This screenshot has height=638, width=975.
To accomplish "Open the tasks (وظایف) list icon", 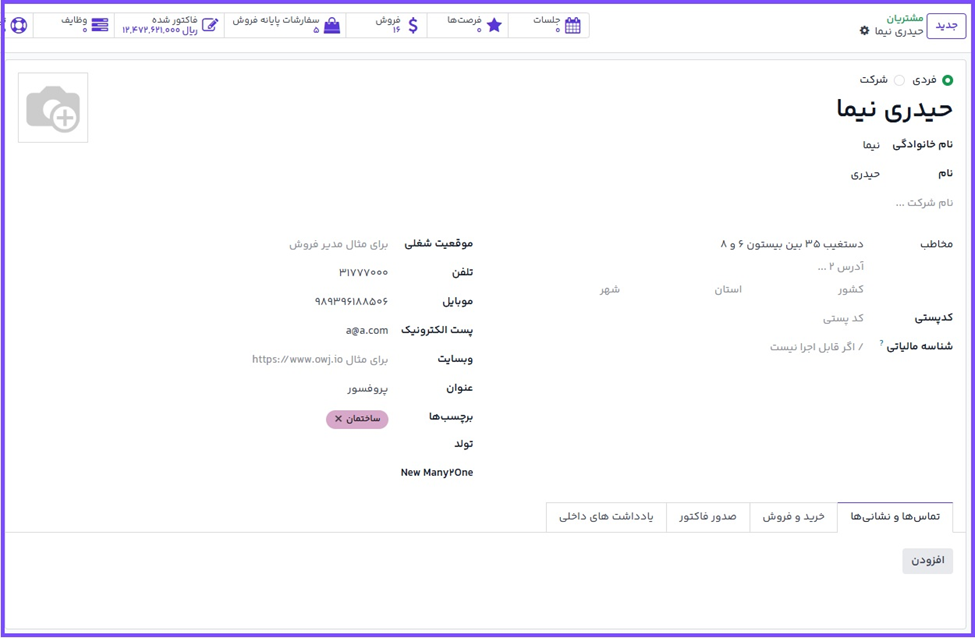I will [x=100, y=25].
